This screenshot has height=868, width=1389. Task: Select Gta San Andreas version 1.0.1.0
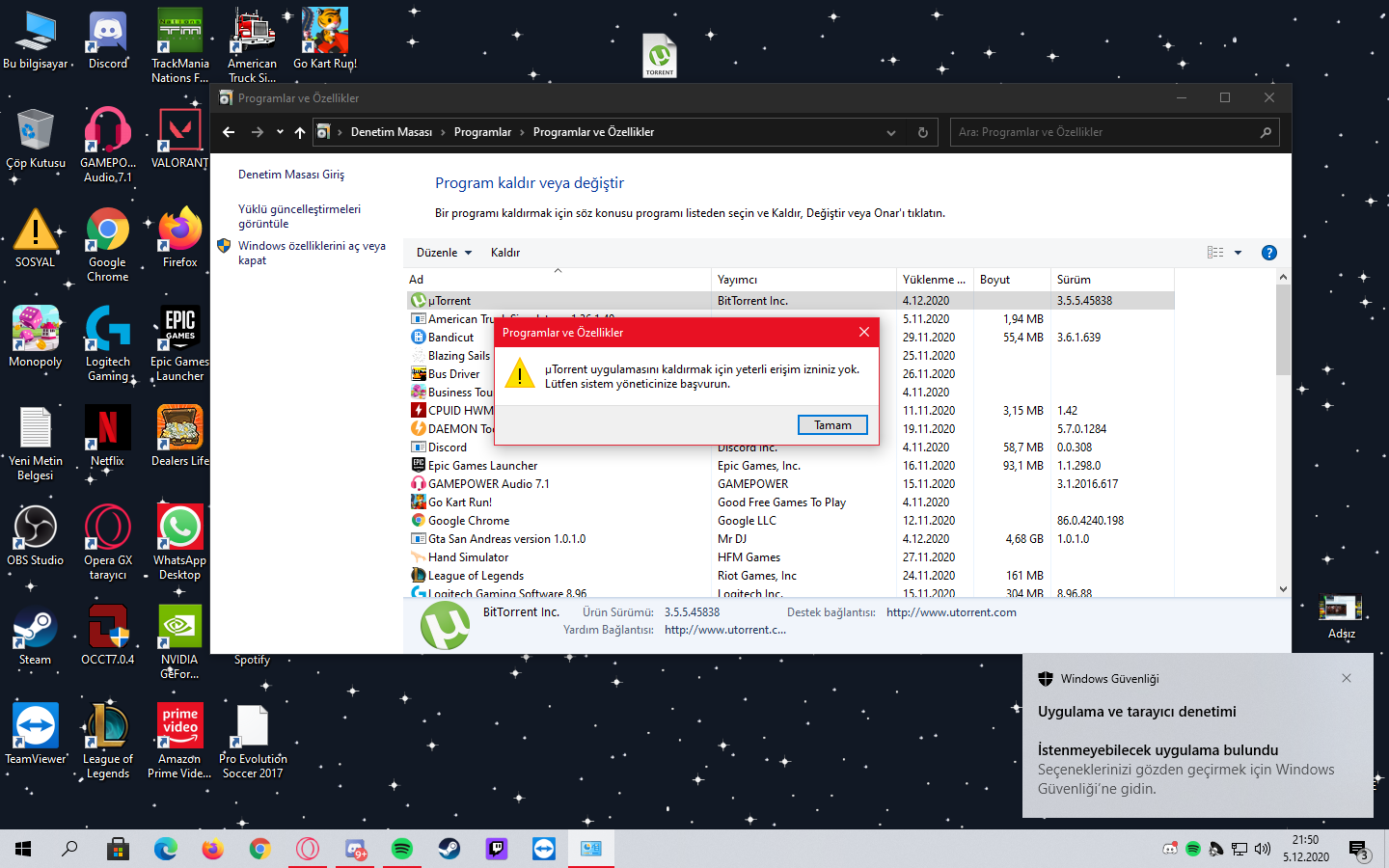pos(791,539)
